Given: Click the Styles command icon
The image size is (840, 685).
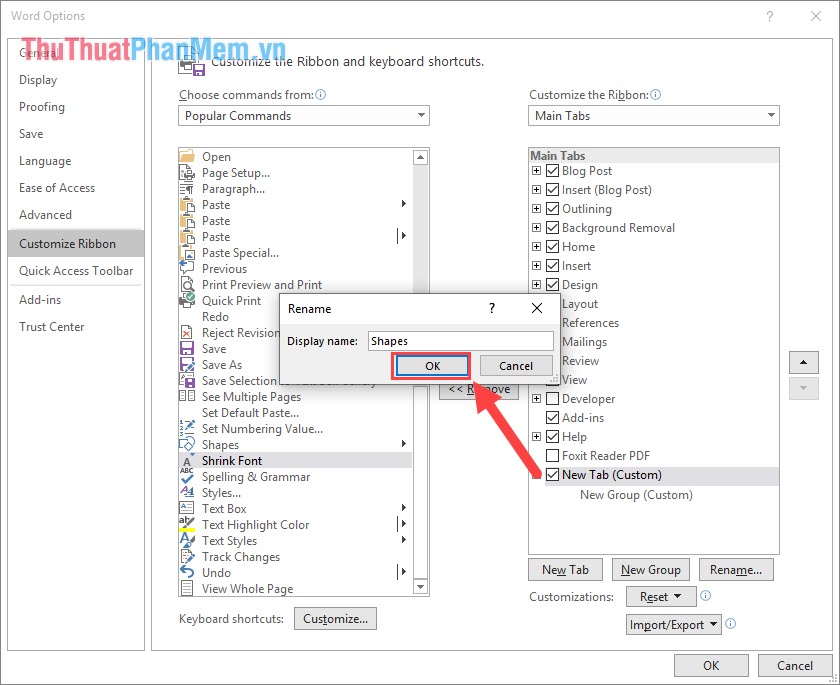Looking at the screenshot, I should click(187, 493).
